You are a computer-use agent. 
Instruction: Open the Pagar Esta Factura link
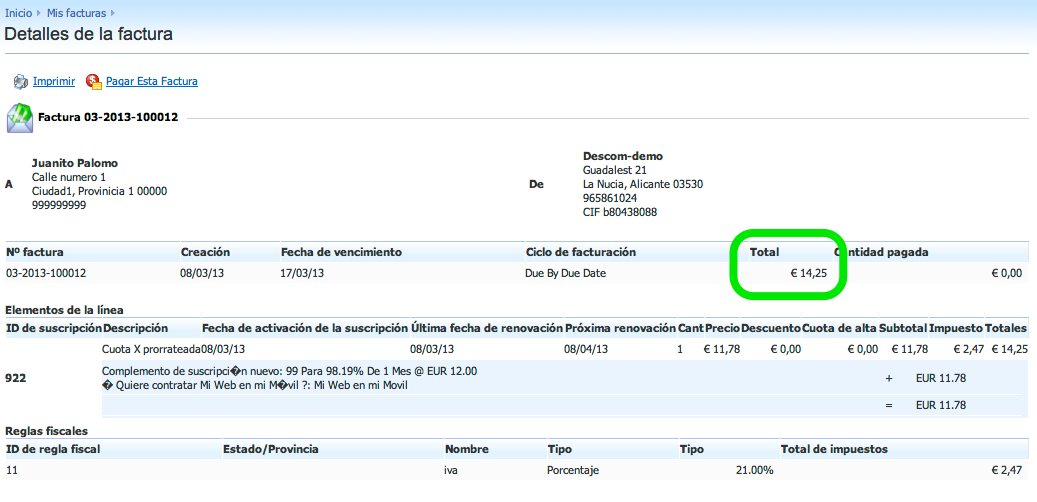pos(152,82)
